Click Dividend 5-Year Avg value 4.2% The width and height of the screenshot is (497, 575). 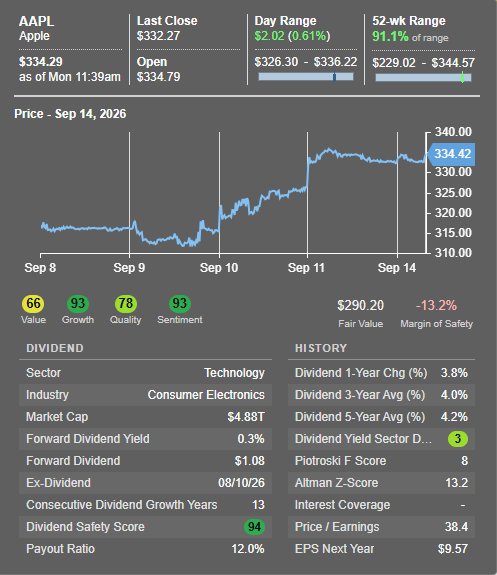tap(454, 417)
